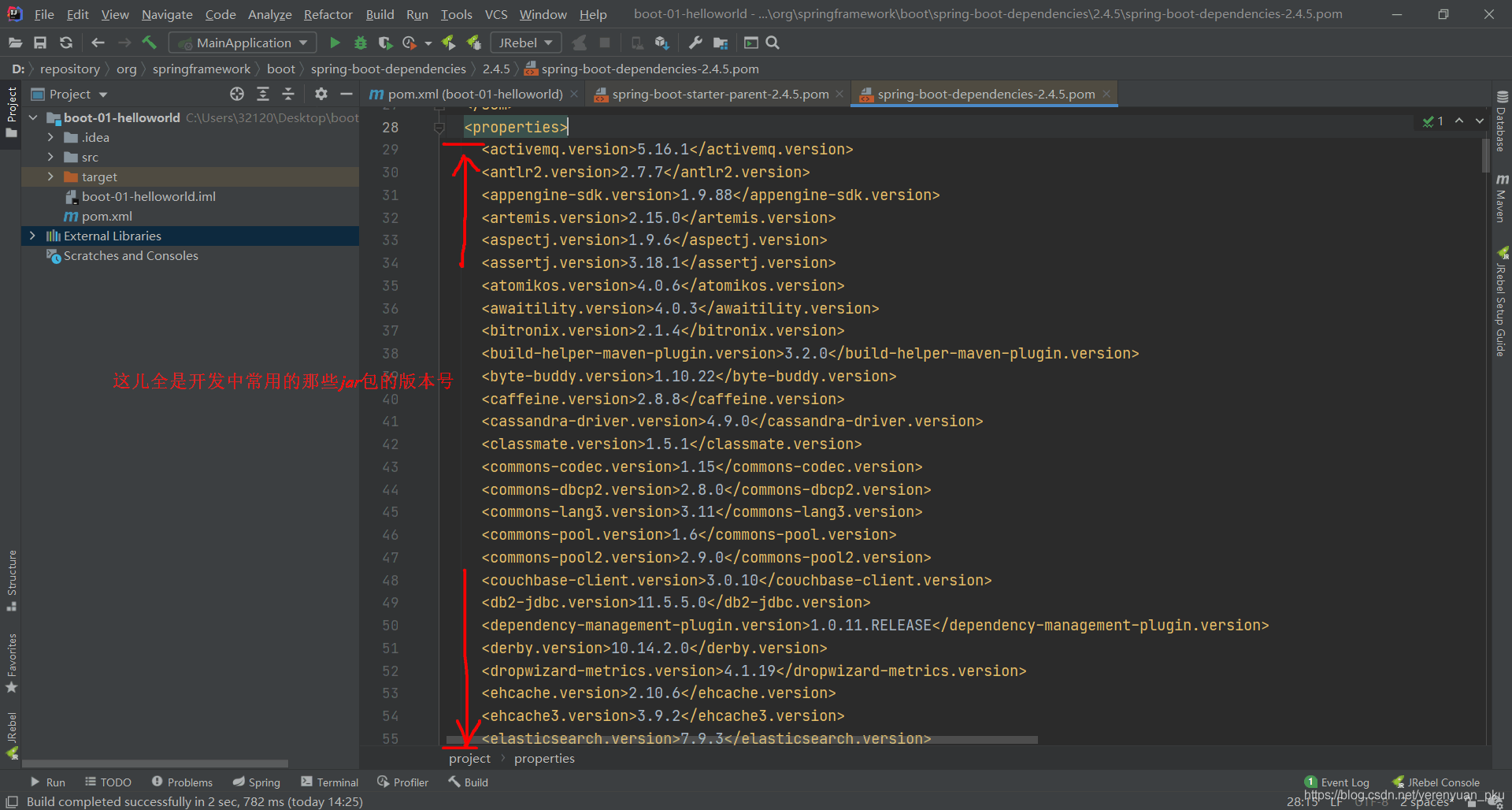Run with coverage shield icon

(x=385, y=43)
